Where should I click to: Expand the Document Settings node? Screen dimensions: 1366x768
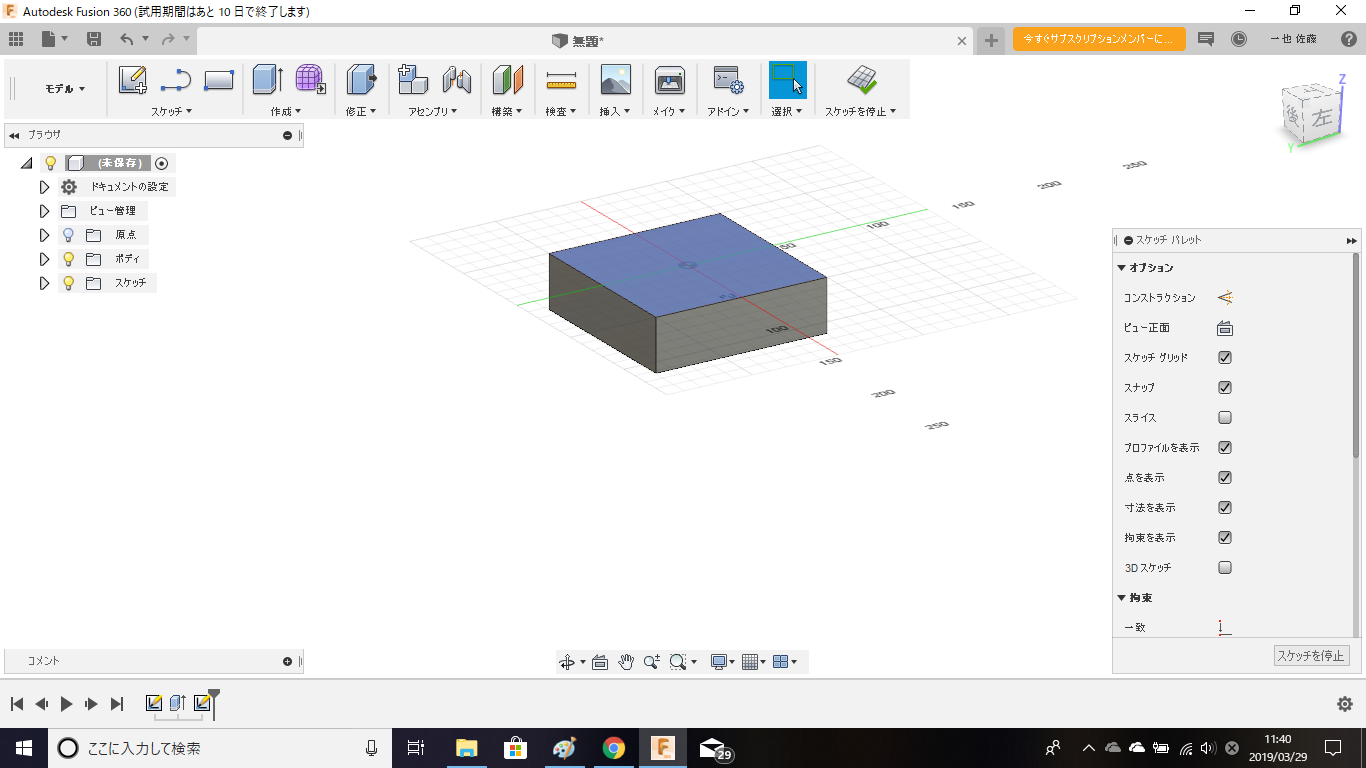coord(44,187)
